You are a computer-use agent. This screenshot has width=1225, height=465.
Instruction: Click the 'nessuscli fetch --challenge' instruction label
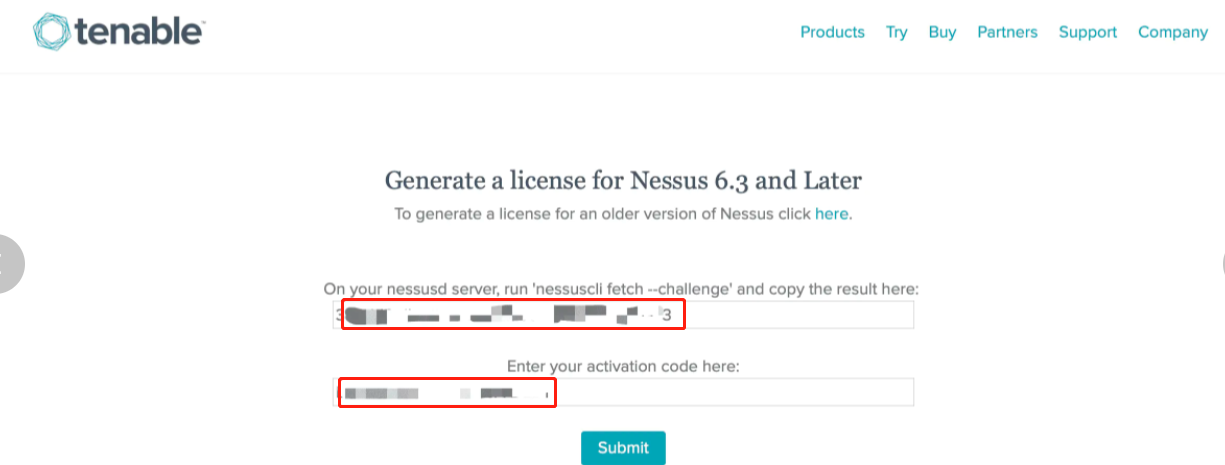621,289
